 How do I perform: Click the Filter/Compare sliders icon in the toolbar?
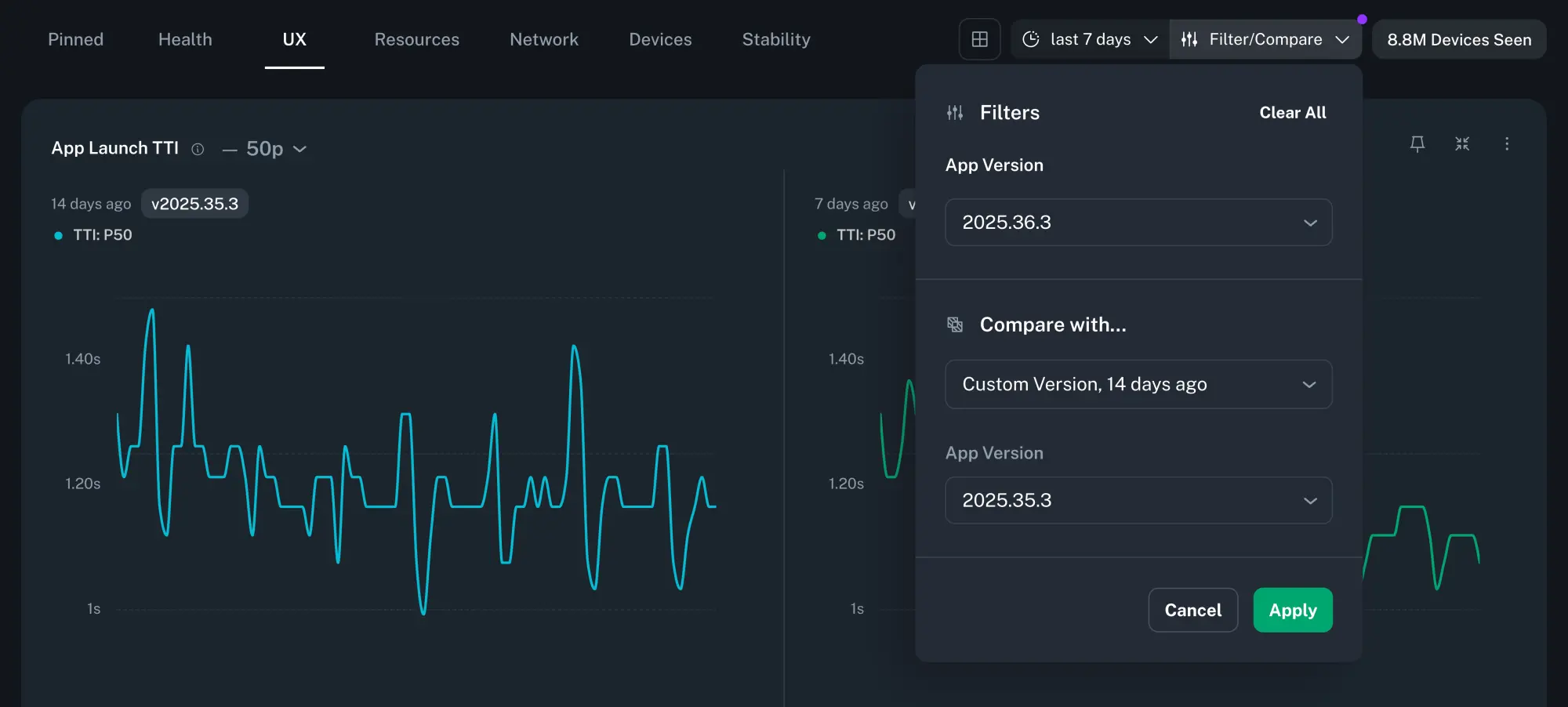[x=1189, y=38]
